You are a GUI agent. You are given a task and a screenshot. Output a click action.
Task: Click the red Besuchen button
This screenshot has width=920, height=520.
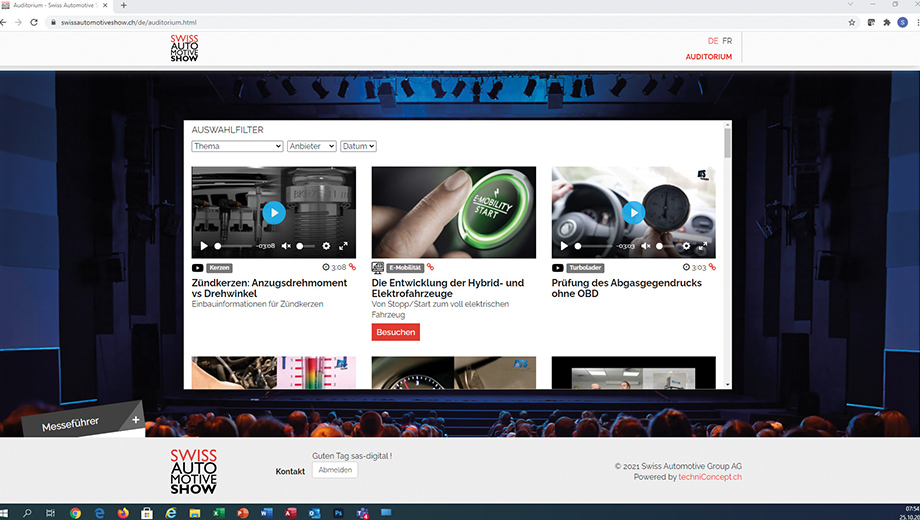coord(395,332)
